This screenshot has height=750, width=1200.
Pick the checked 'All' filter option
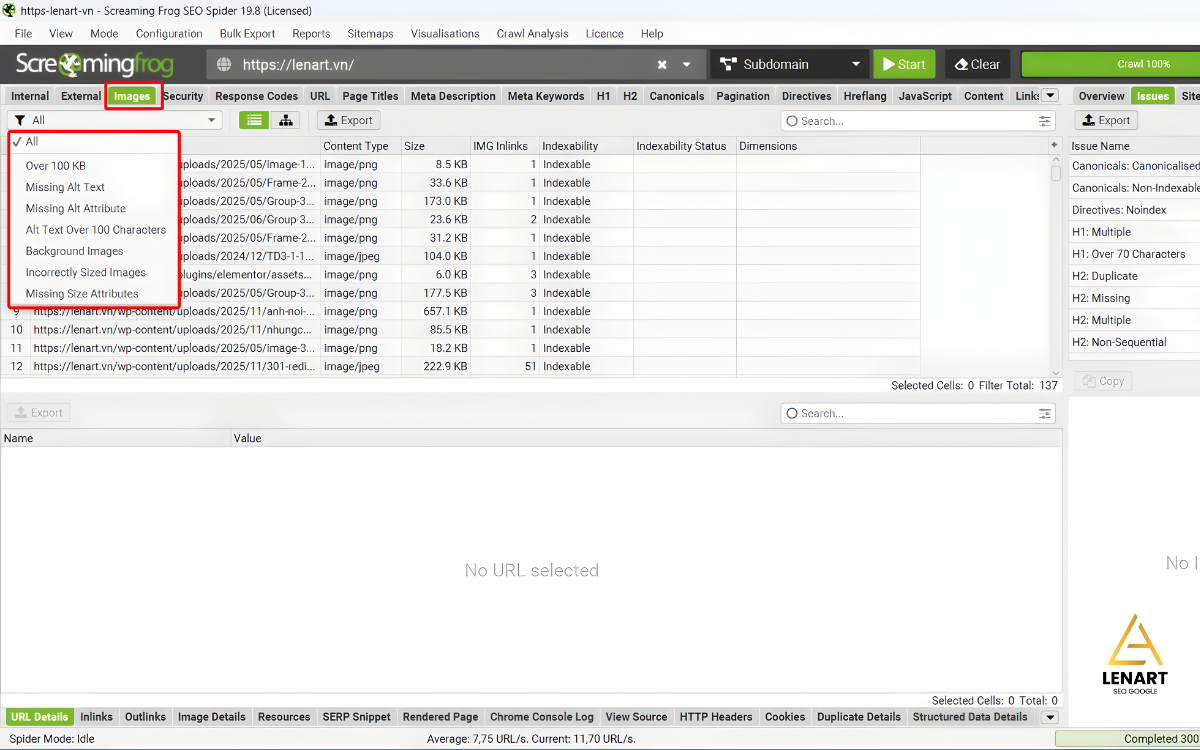[32, 142]
